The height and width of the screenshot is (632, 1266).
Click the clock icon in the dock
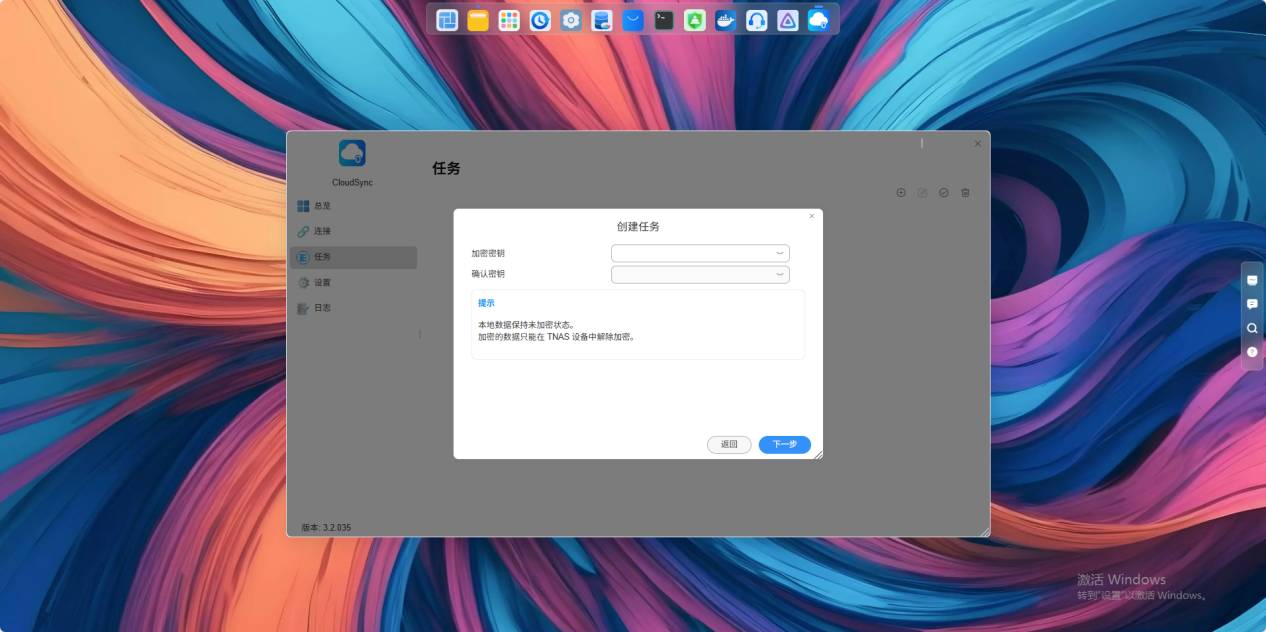(539, 19)
